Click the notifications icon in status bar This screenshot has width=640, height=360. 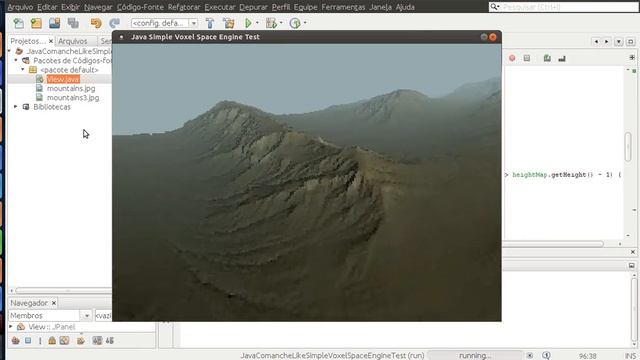[547, 356]
